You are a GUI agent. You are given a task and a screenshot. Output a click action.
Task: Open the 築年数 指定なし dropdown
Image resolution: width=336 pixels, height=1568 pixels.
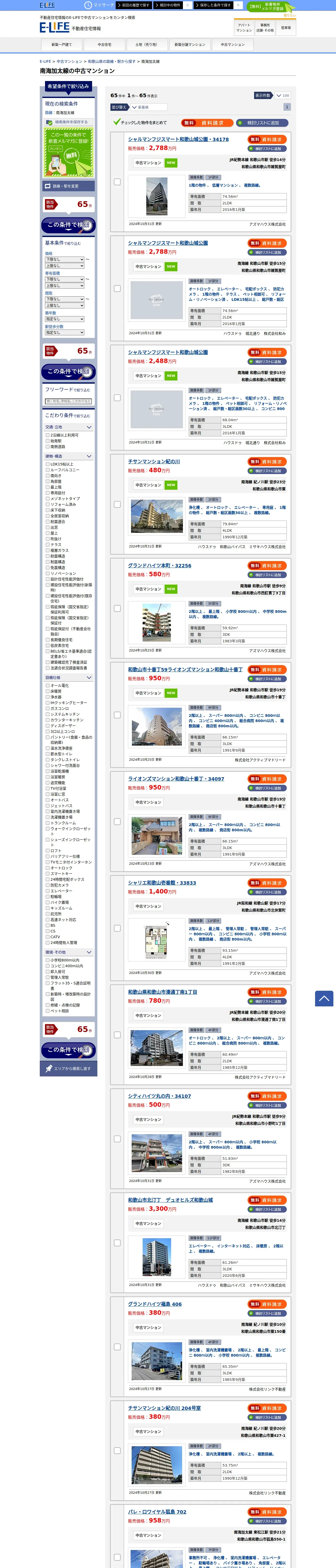click(64, 319)
